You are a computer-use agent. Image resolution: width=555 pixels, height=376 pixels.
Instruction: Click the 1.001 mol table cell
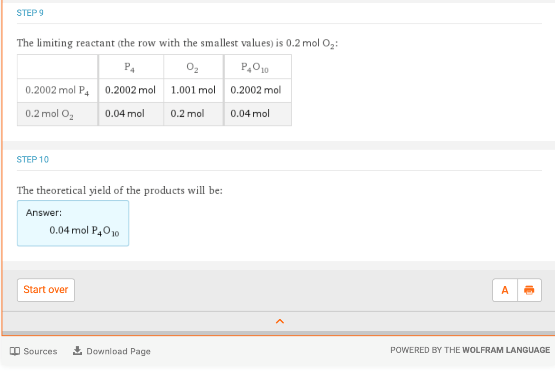coord(193,90)
